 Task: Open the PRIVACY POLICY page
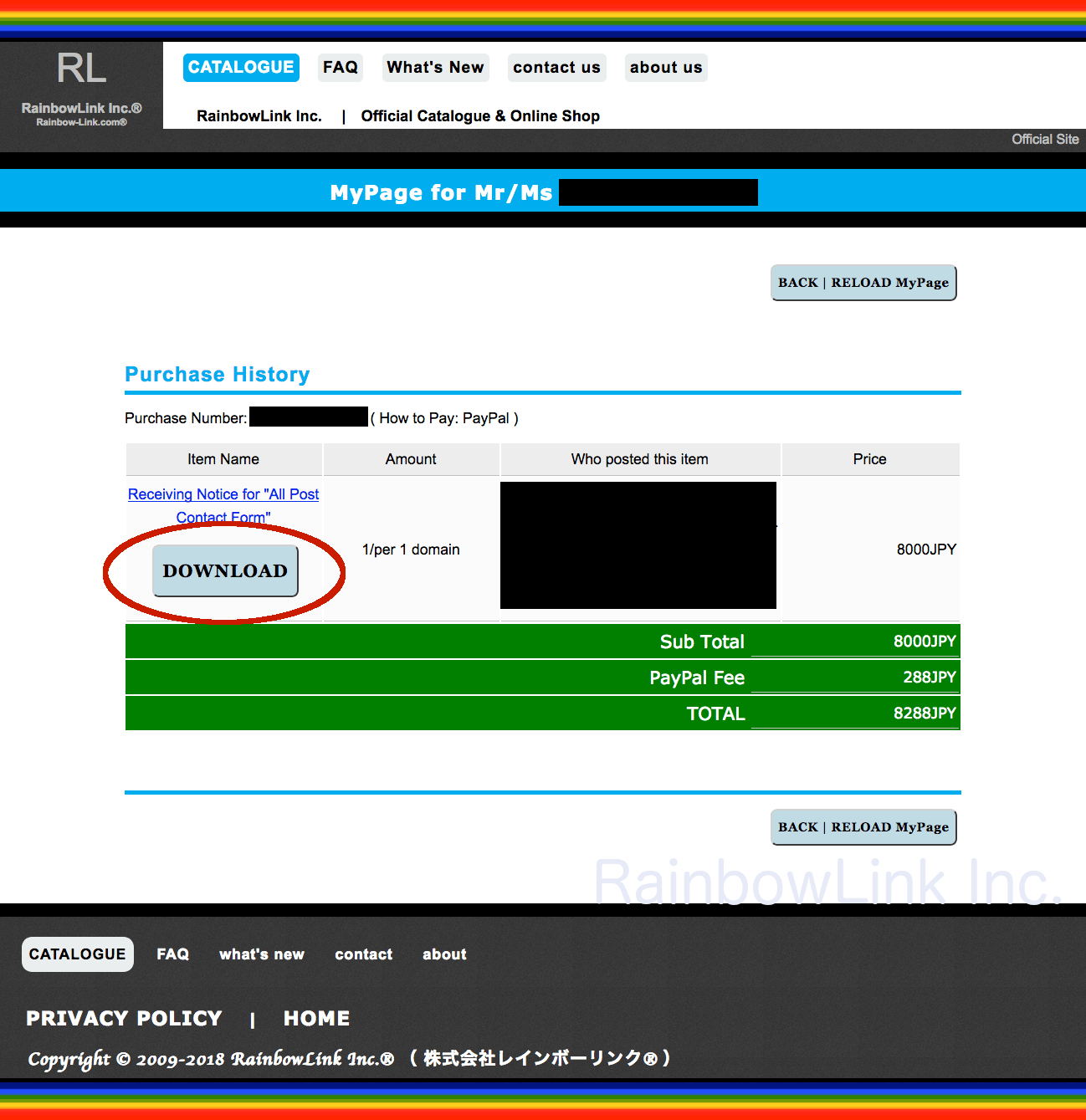124,1019
